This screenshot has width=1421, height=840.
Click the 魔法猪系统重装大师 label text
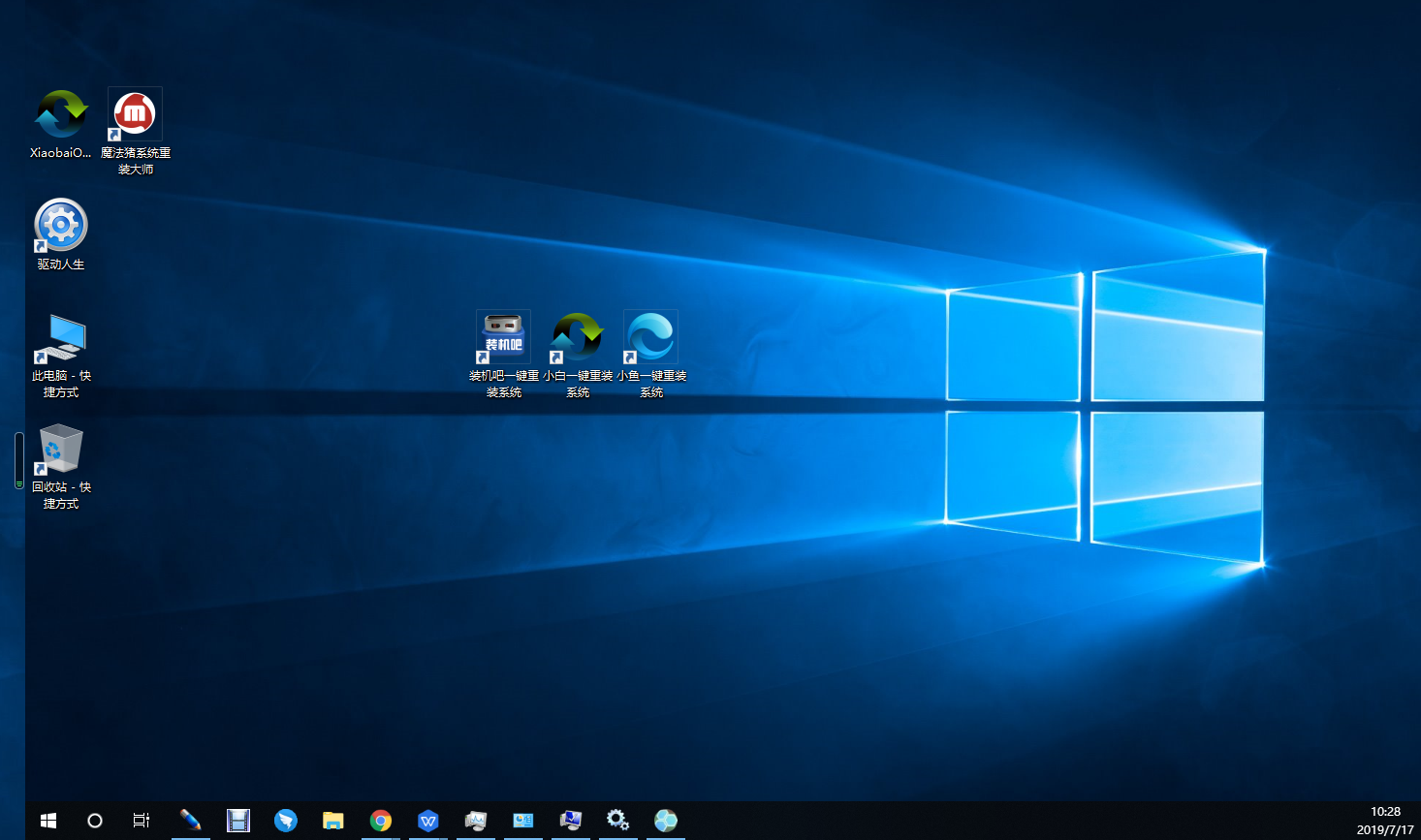(x=136, y=161)
